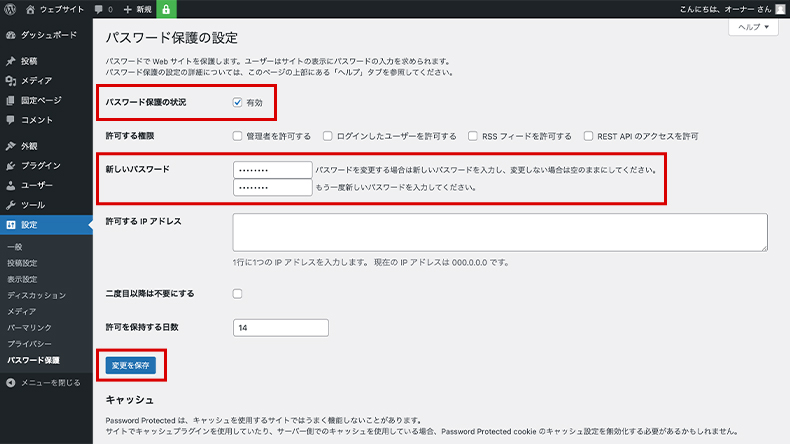The image size is (790, 444).
Task: Click the メニューを閉じる collapse arrow icon
Action: click(11, 383)
